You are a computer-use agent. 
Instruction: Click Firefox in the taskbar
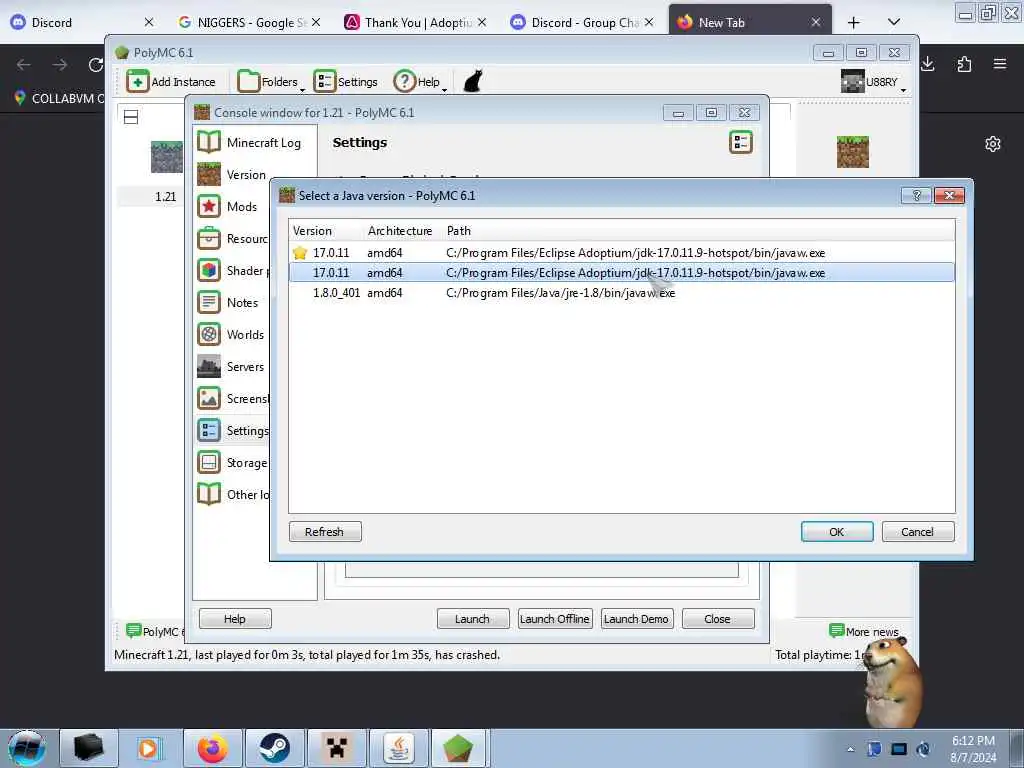212,748
